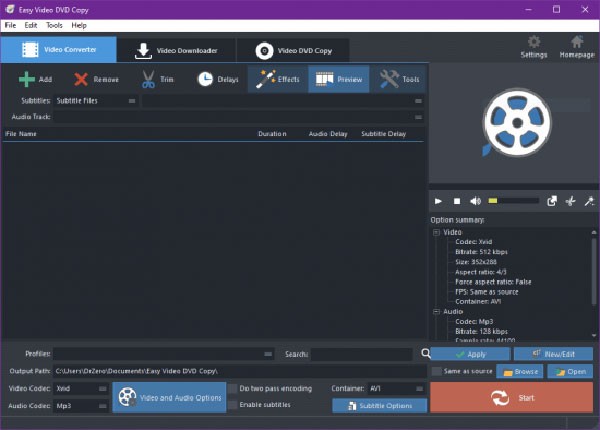This screenshot has width=600, height=430.
Task: Open the Profiles dropdown
Action: (164, 354)
